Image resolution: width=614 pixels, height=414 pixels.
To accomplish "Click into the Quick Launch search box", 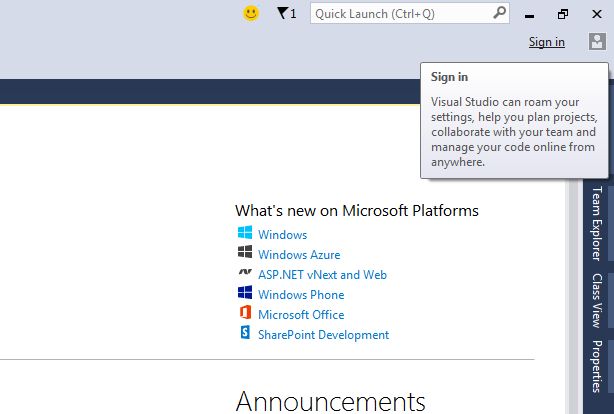I will (410, 14).
